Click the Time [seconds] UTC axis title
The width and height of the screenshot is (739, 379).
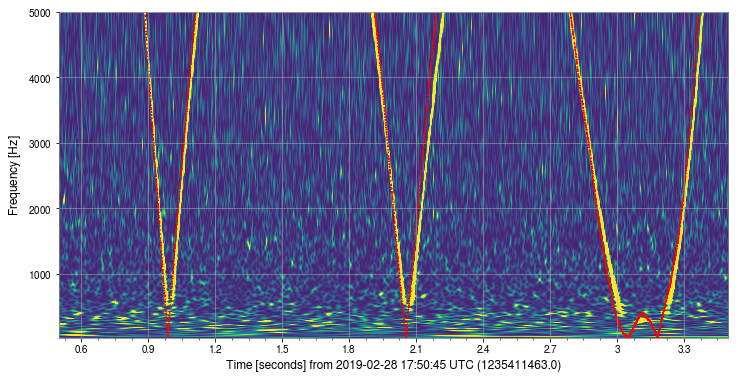click(394, 365)
